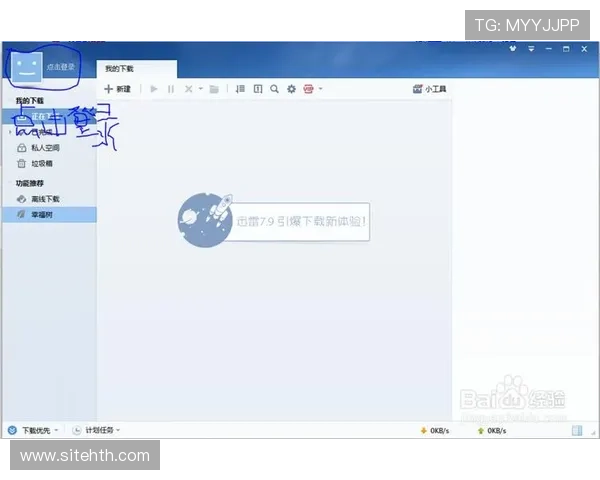Select the 功能推荐 section heading

coord(29,183)
